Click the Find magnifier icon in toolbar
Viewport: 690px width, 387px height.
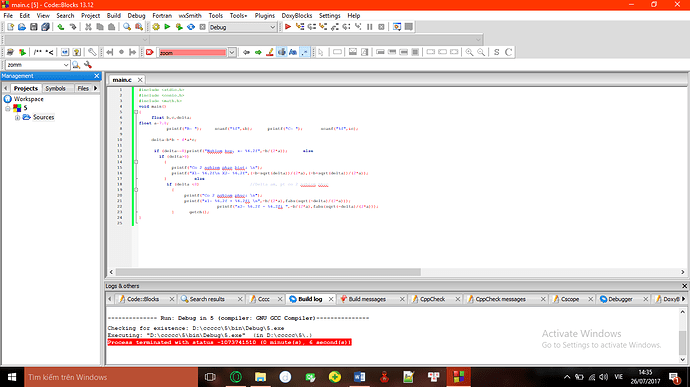pos(127,27)
